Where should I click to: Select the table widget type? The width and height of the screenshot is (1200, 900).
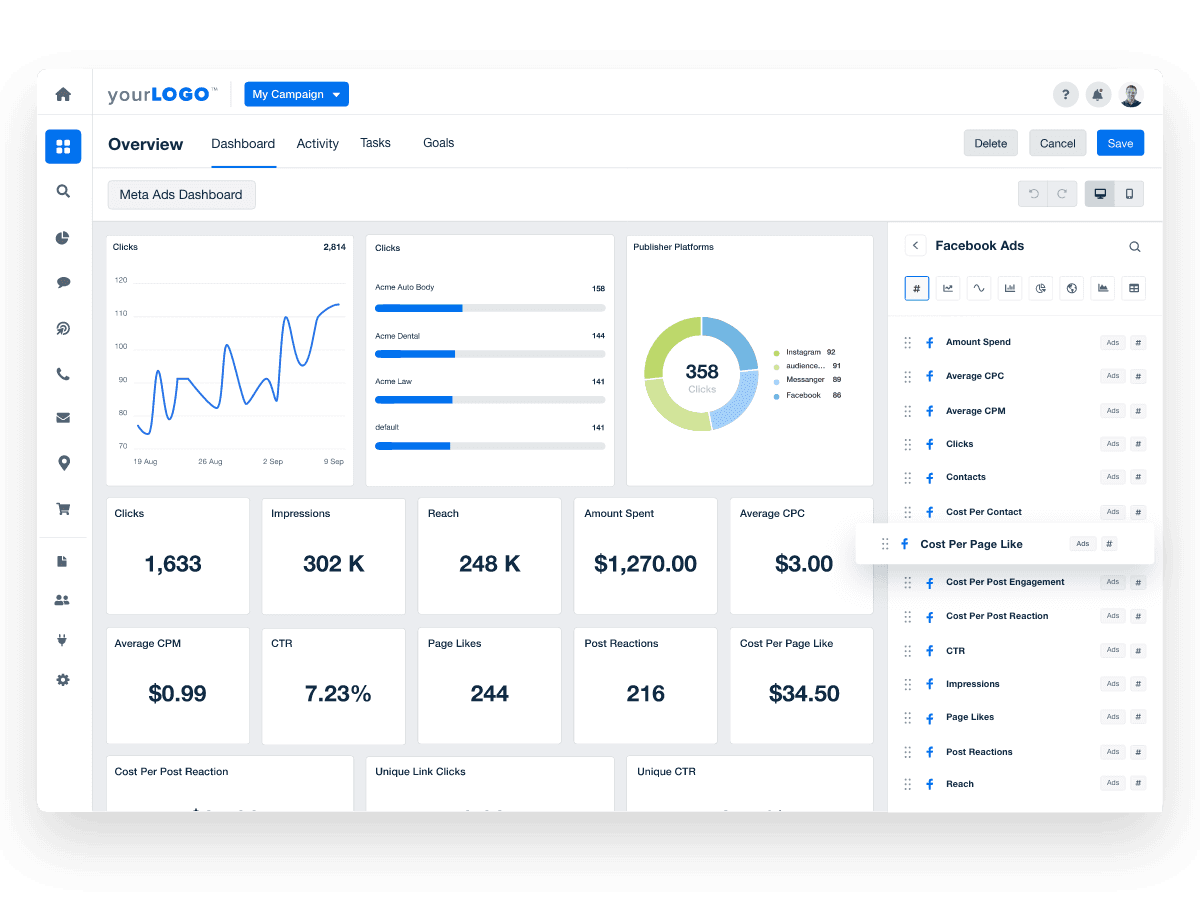coord(1133,288)
